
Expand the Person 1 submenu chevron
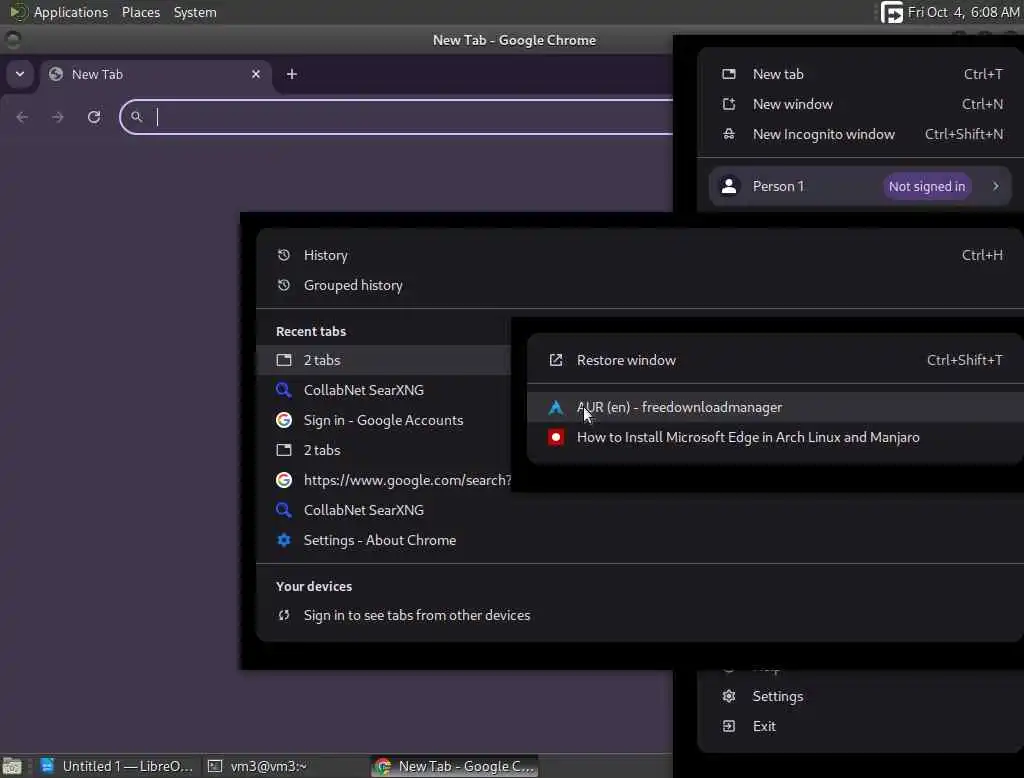(995, 186)
